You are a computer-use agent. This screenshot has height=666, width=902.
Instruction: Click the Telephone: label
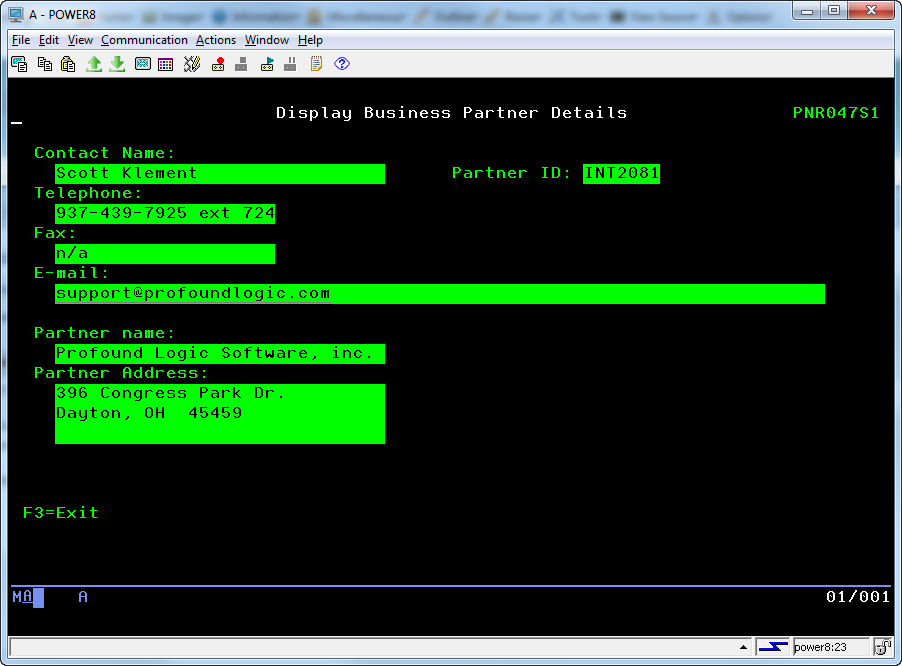(x=87, y=193)
